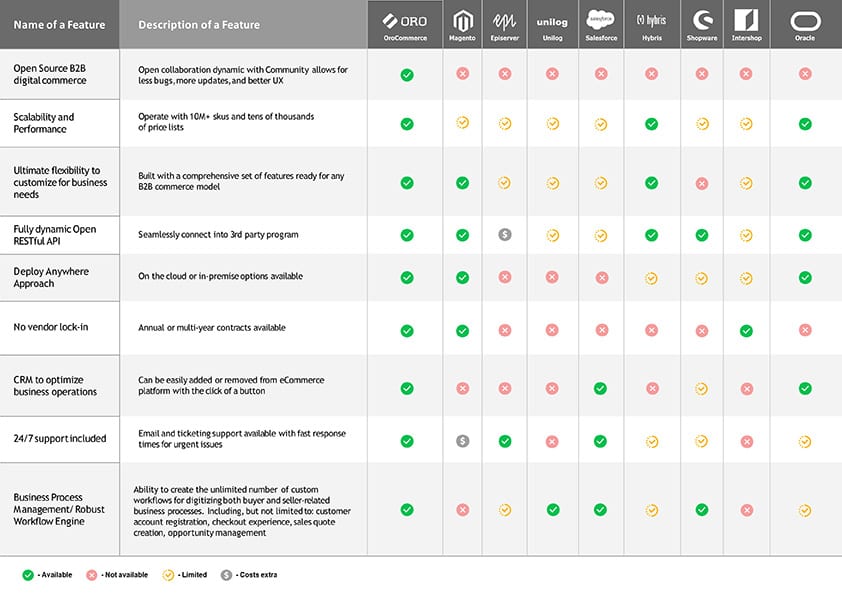Click Salesforce green check in CRM row
Screen dimensions: 842x595
click(600, 388)
